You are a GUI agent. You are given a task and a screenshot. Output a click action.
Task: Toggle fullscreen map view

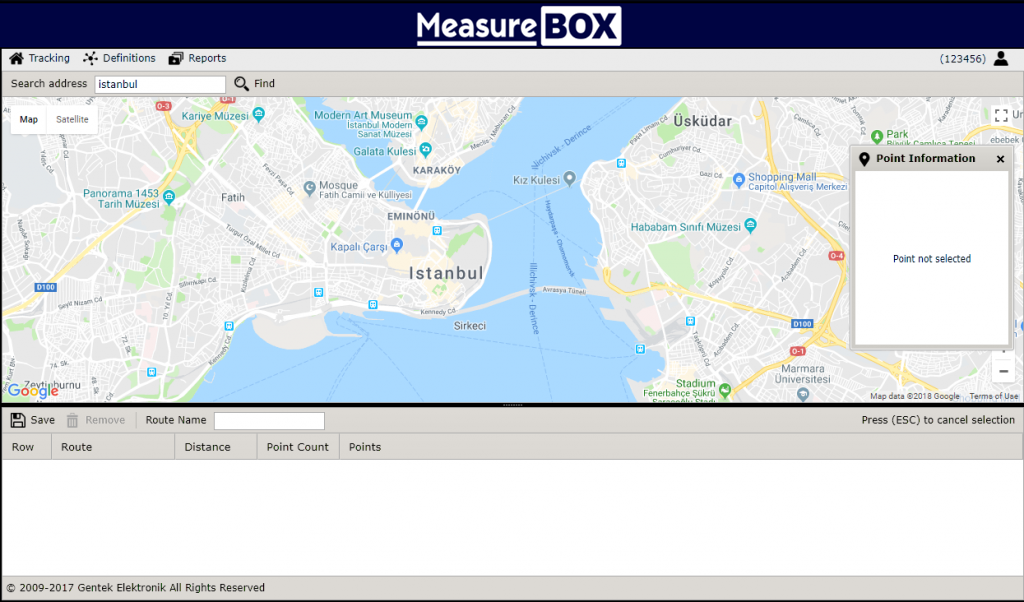[1001, 116]
